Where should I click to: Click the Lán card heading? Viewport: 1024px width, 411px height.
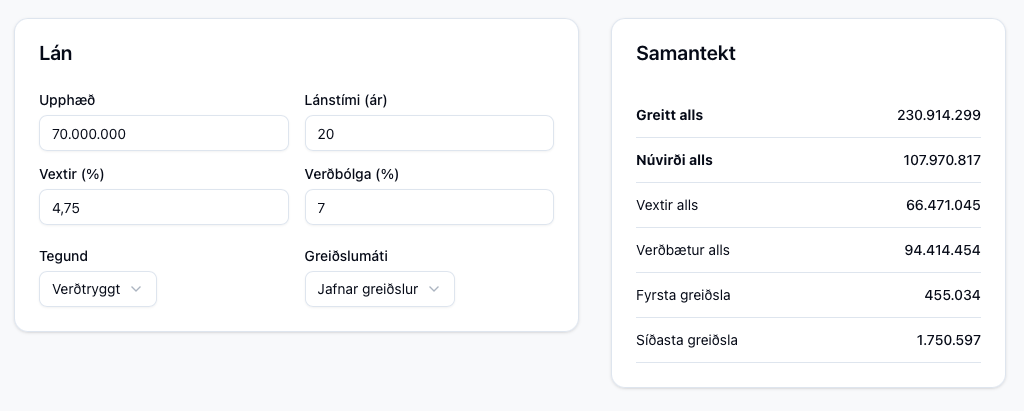pos(55,54)
